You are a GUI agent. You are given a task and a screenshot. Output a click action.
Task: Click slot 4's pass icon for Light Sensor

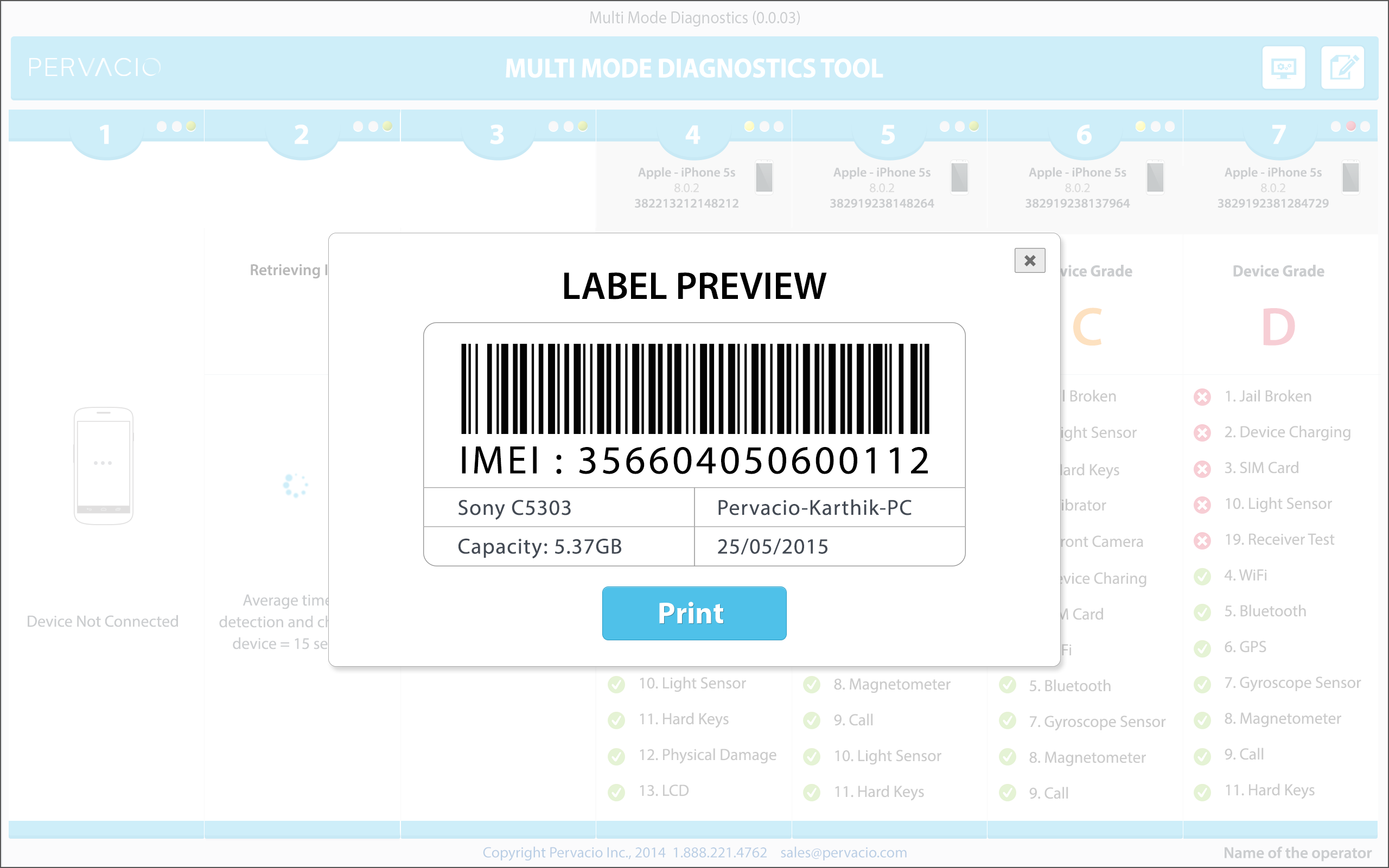pyautogui.click(x=616, y=684)
